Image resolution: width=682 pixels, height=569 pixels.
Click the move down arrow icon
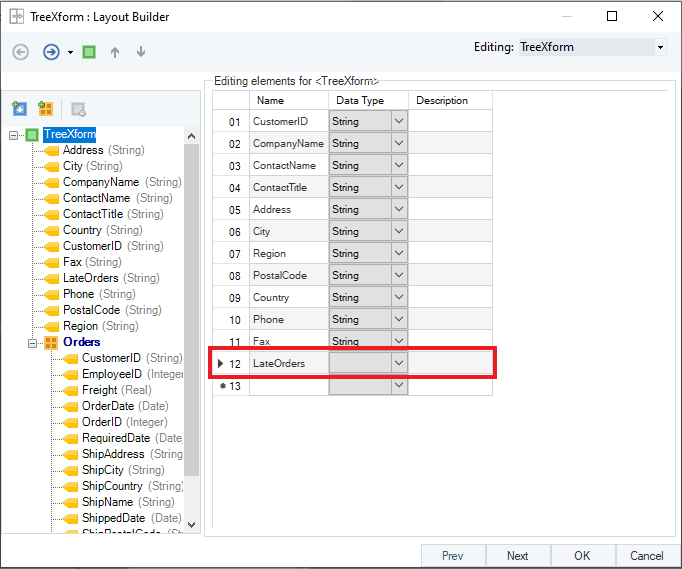[141, 52]
